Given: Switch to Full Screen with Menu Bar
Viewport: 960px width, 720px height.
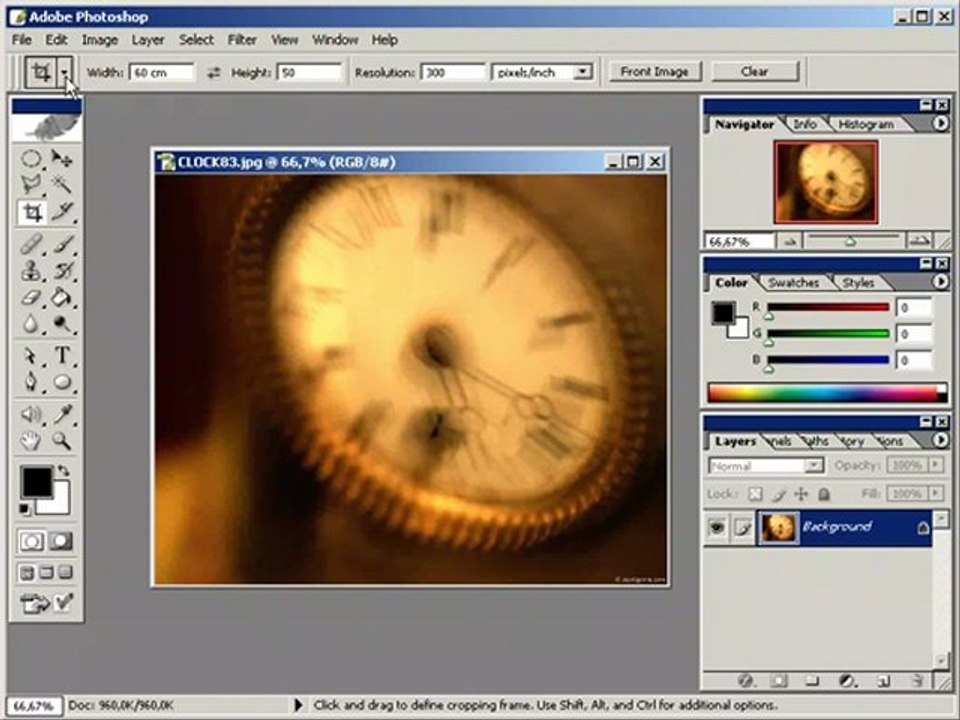Looking at the screenshot, I should (47, 573).
